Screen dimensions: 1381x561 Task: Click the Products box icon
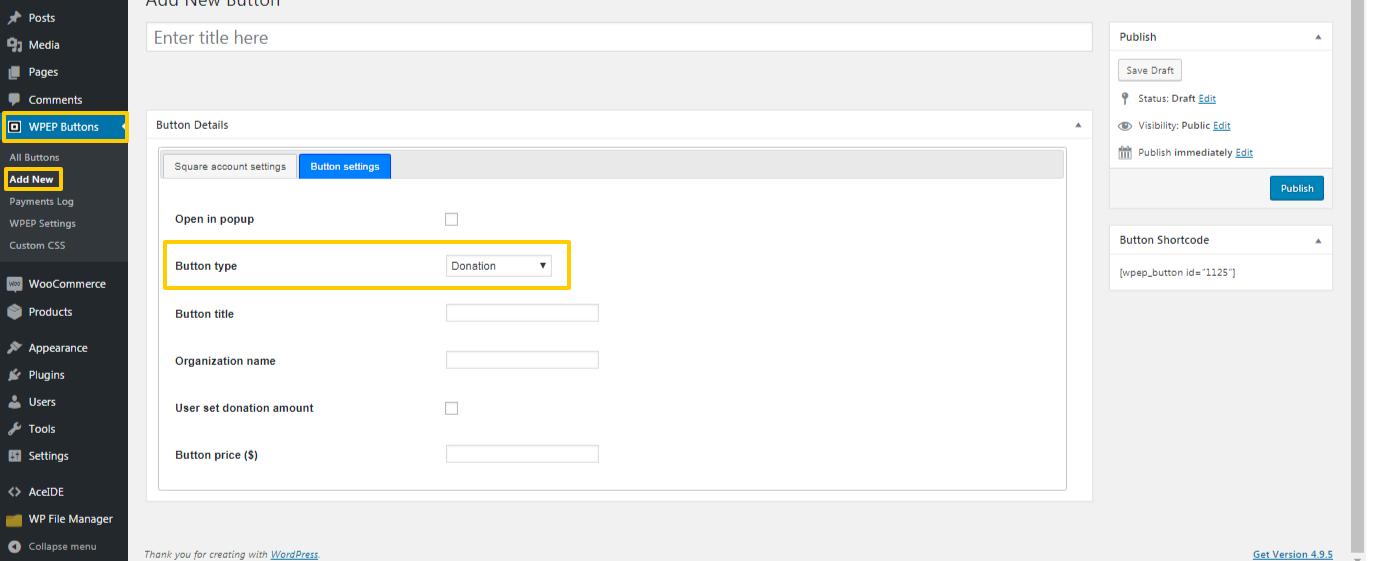pos(14,312)
